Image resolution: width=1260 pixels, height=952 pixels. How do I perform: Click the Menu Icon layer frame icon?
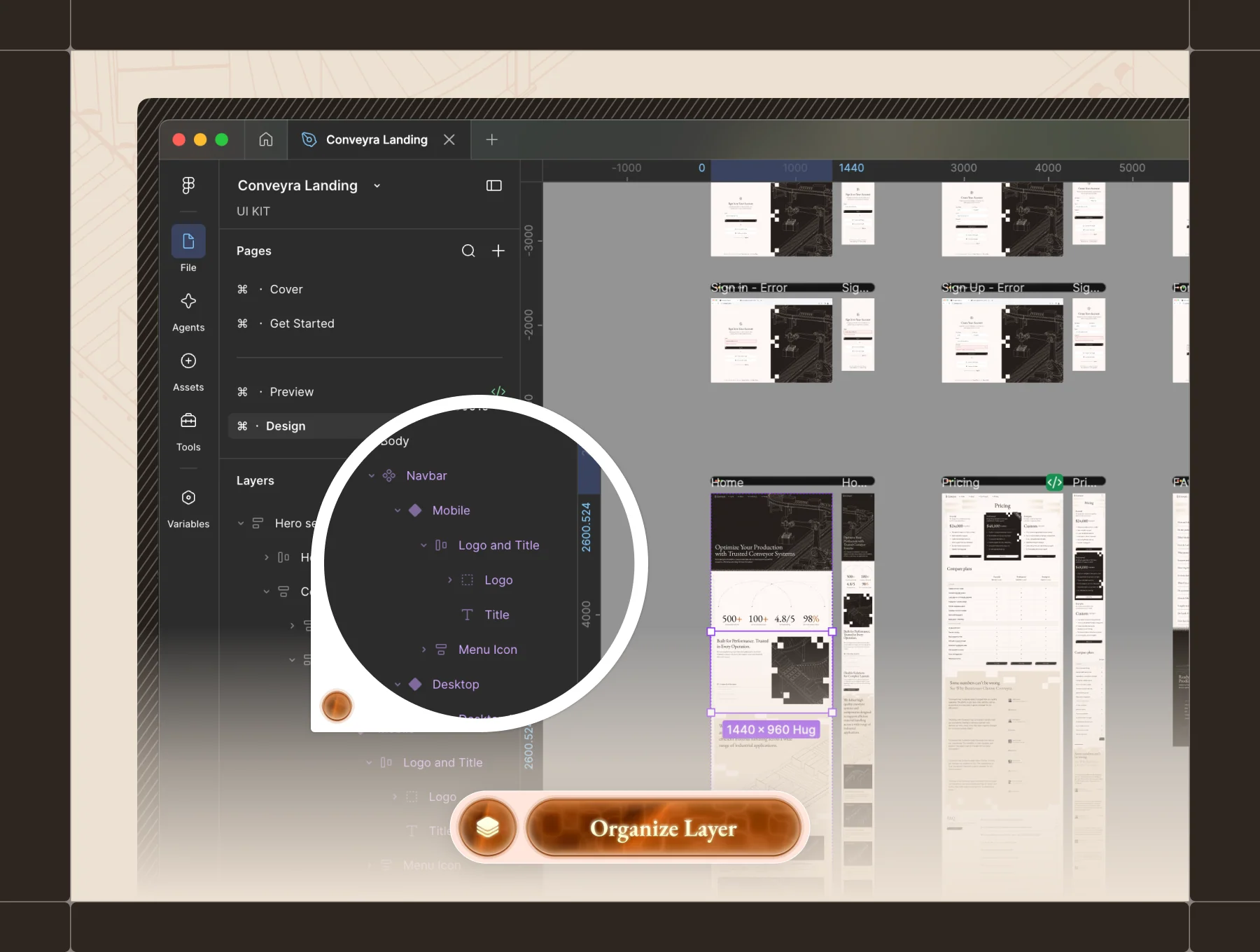pos(441,650)
